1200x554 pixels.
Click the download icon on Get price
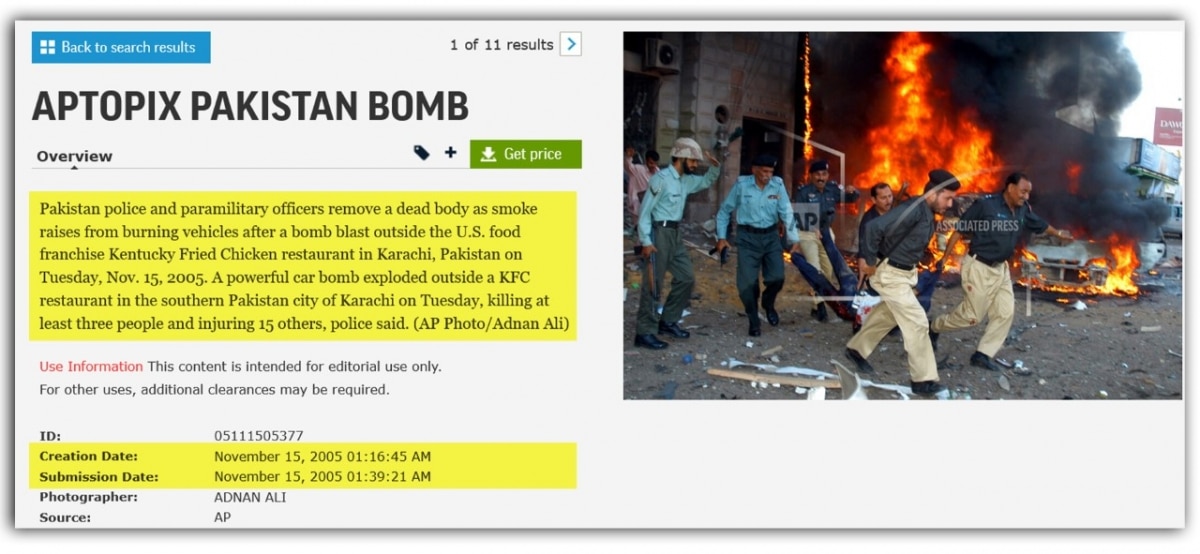(488, 154)
